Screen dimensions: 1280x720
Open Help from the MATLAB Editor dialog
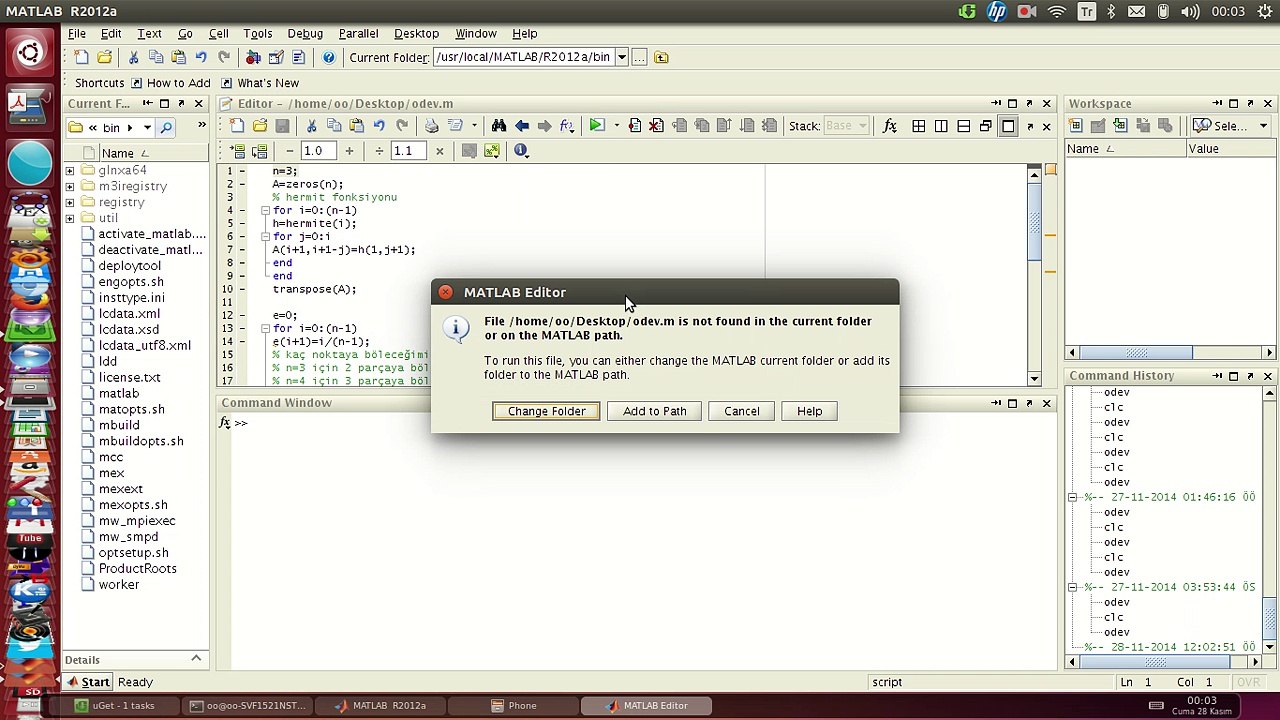click(x=810, y=411)
